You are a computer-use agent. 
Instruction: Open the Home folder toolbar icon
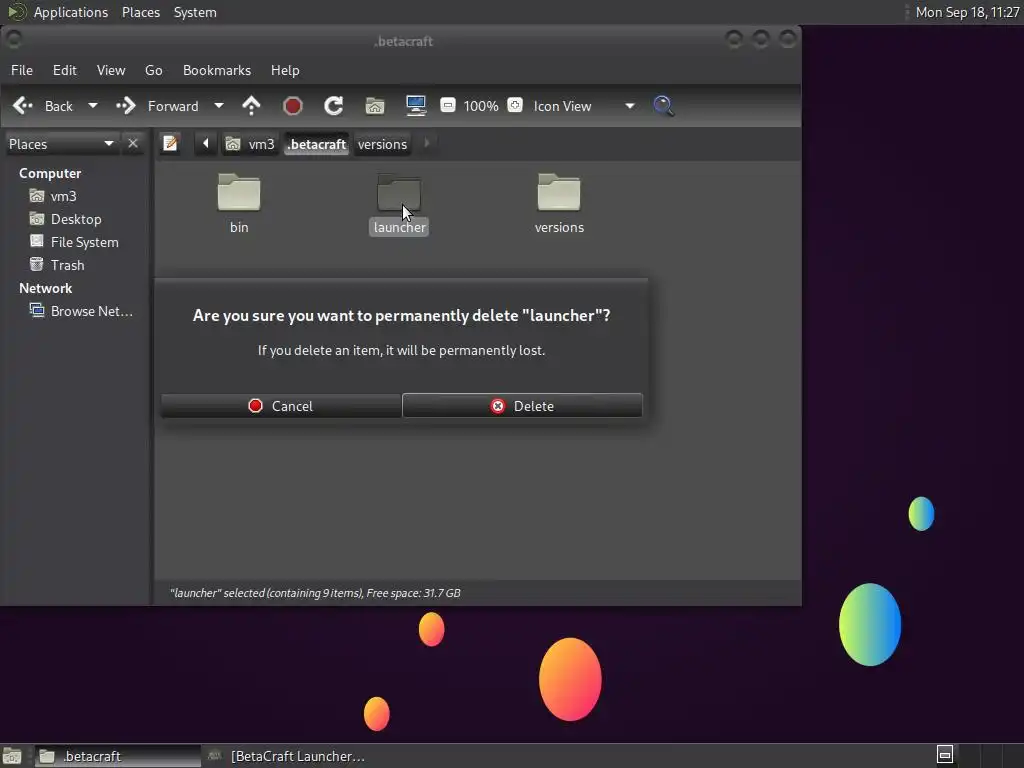[x=375, y=105]
